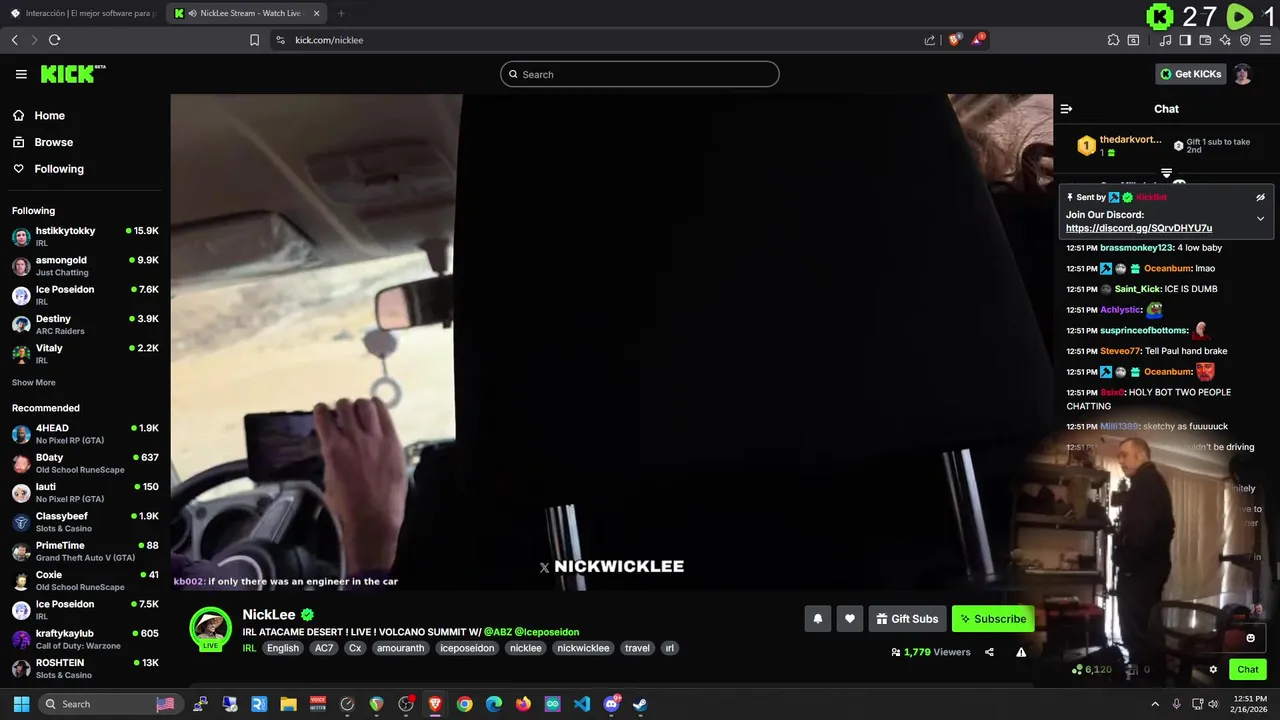This screenshot has width=1280, height=720.
Task: Open Brave VPN shield icon
Action: (1245, 40)
